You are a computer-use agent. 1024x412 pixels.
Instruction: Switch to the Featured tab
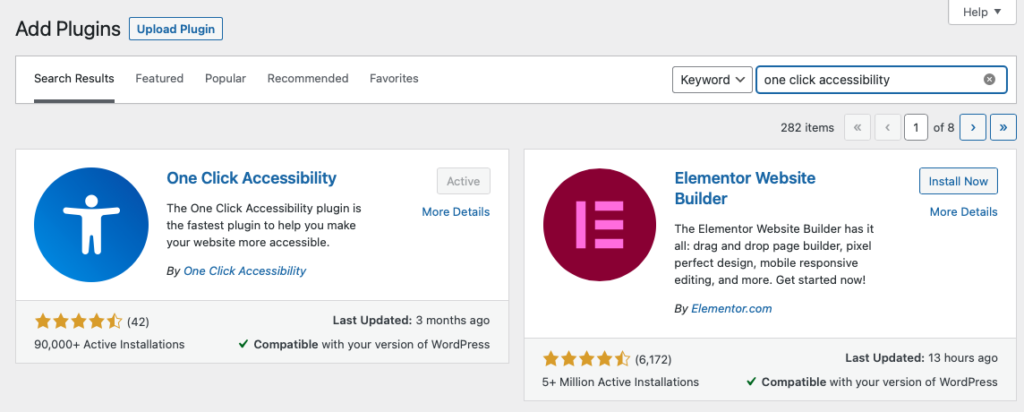point(159,78)
